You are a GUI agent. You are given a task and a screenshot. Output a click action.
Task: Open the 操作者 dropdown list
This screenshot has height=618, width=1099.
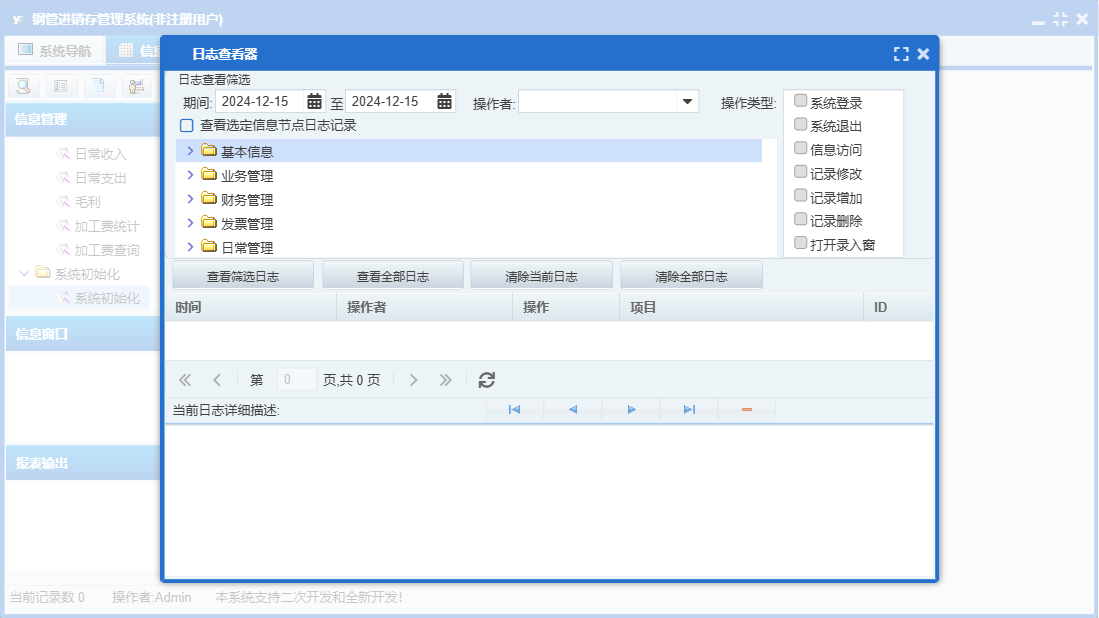(688, 102)
